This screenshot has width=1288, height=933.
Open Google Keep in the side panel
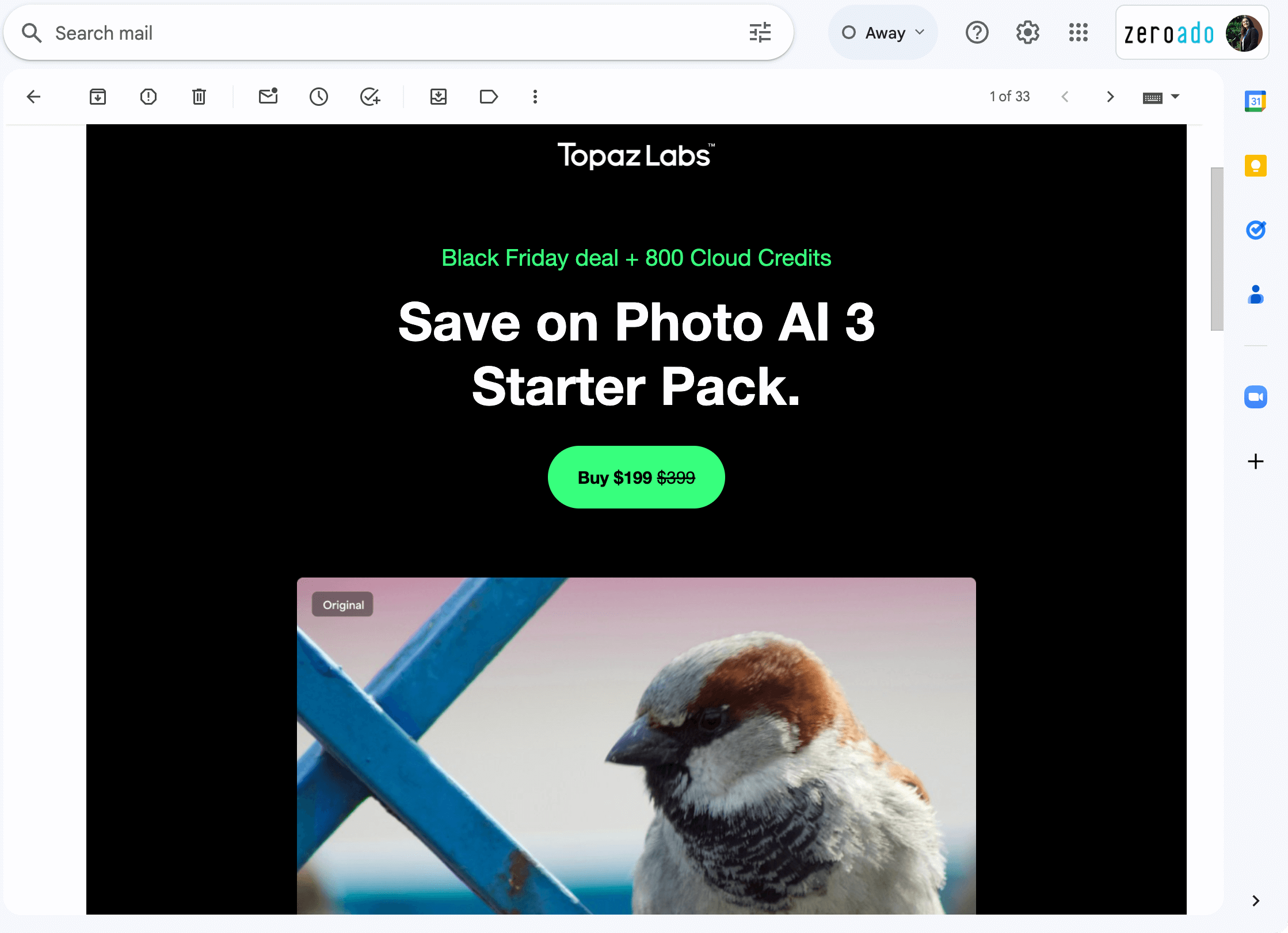pyautogui.click(x=1256, y=166)
